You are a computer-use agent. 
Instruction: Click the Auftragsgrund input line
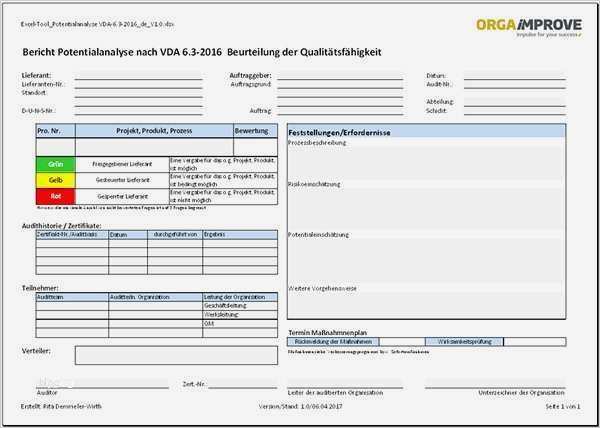pos(340,85)
